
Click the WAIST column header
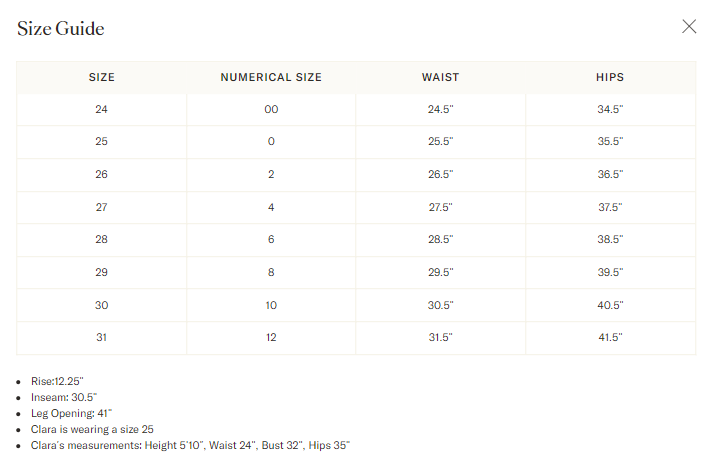click(440, 77)
